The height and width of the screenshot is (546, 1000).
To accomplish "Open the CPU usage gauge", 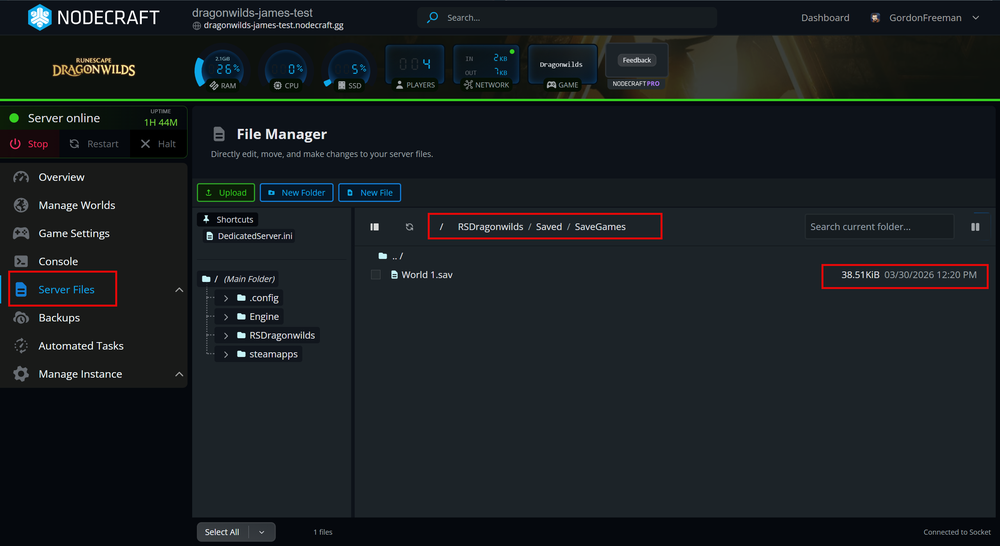I will (x=286, y=70).
